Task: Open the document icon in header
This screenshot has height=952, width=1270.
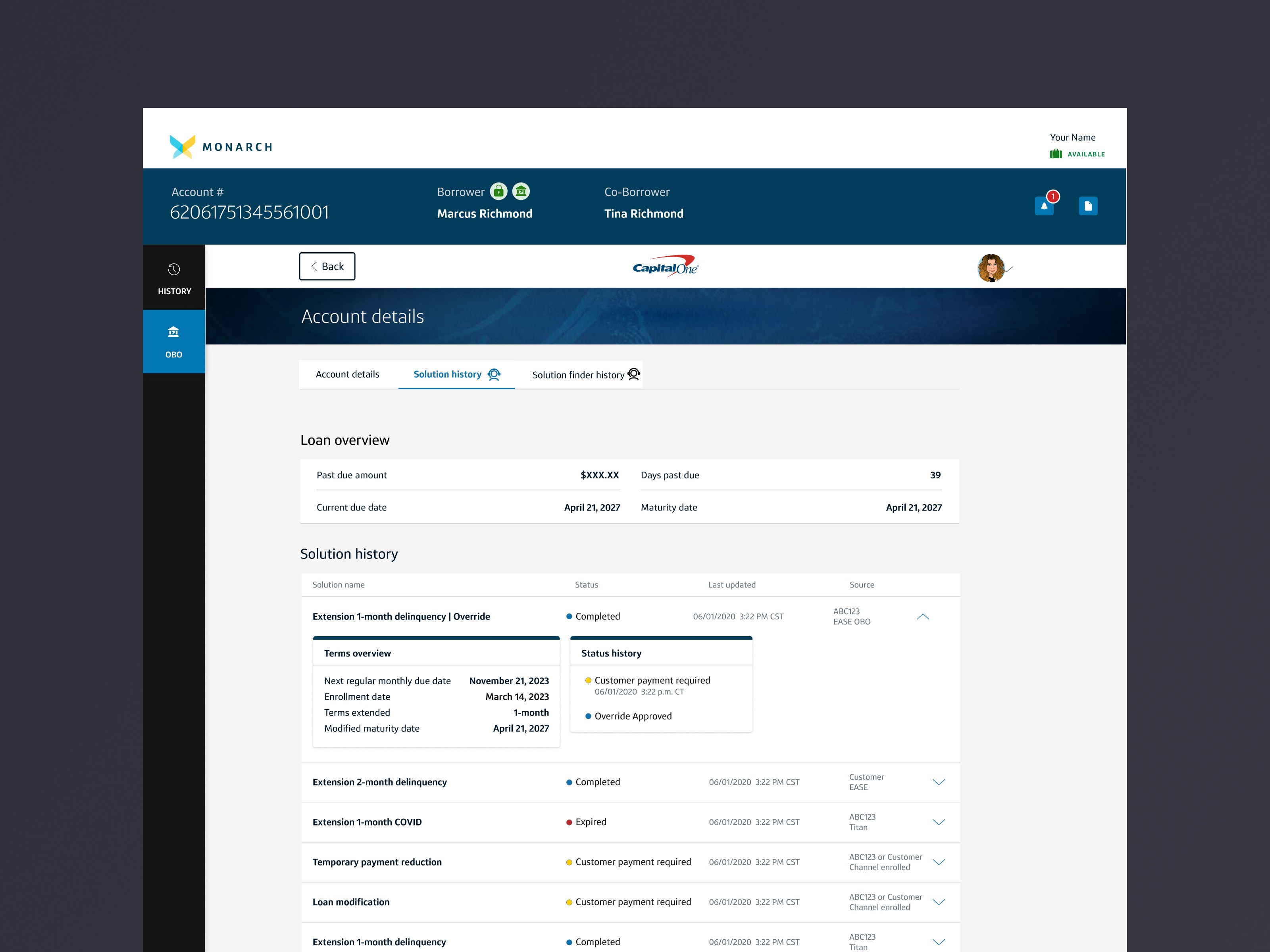Action: tap(1087, 206)
